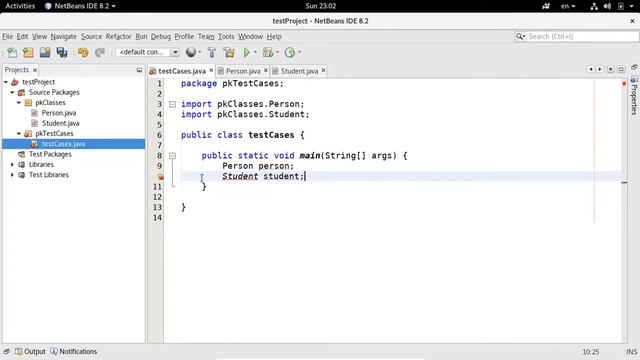Viewport: 640px width, 360px height.
Task: Click the red error stripe marker
Action: pyautogui.click(x=624, y=182)
